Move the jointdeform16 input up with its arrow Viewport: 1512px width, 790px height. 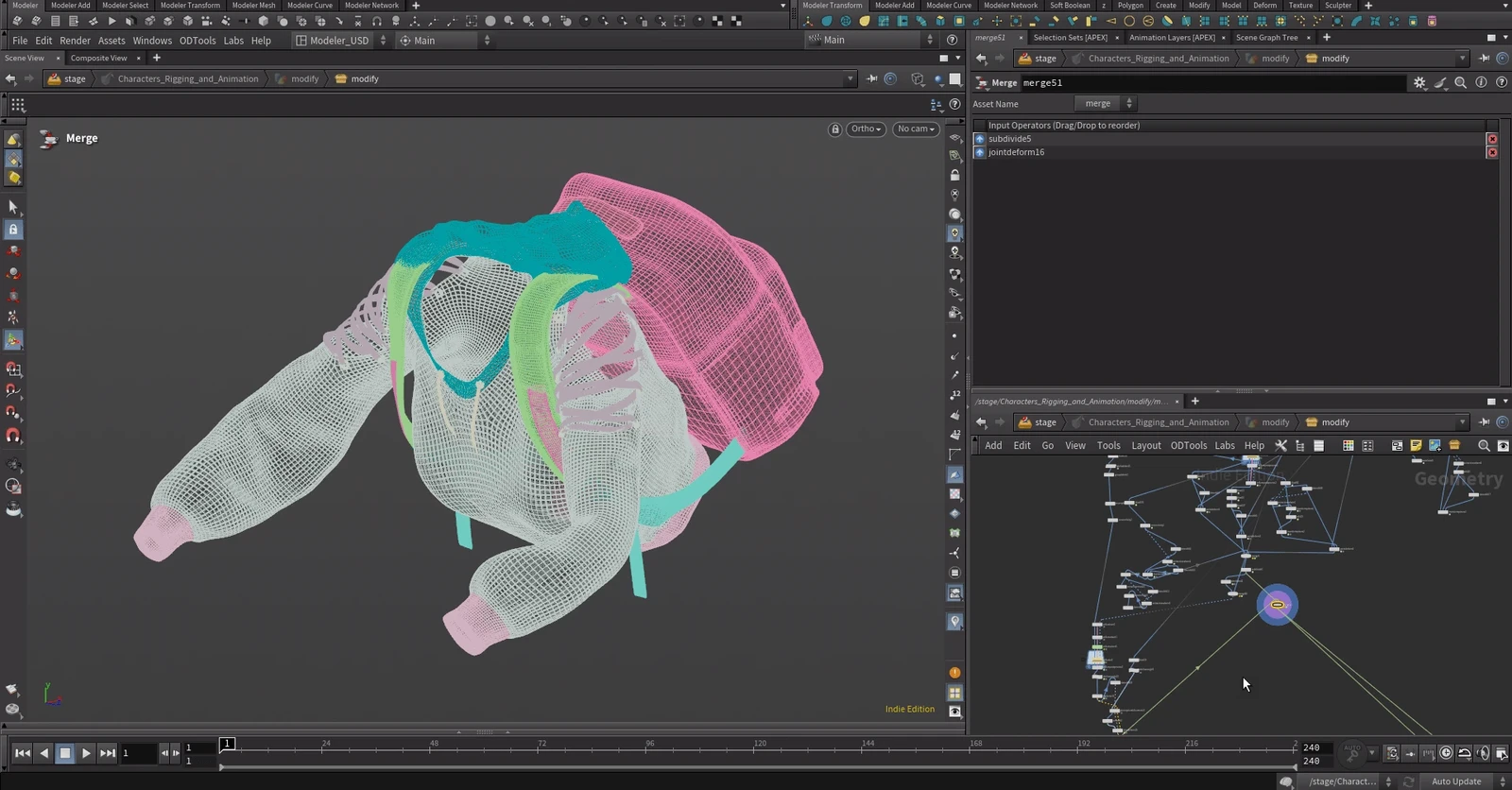979,152
